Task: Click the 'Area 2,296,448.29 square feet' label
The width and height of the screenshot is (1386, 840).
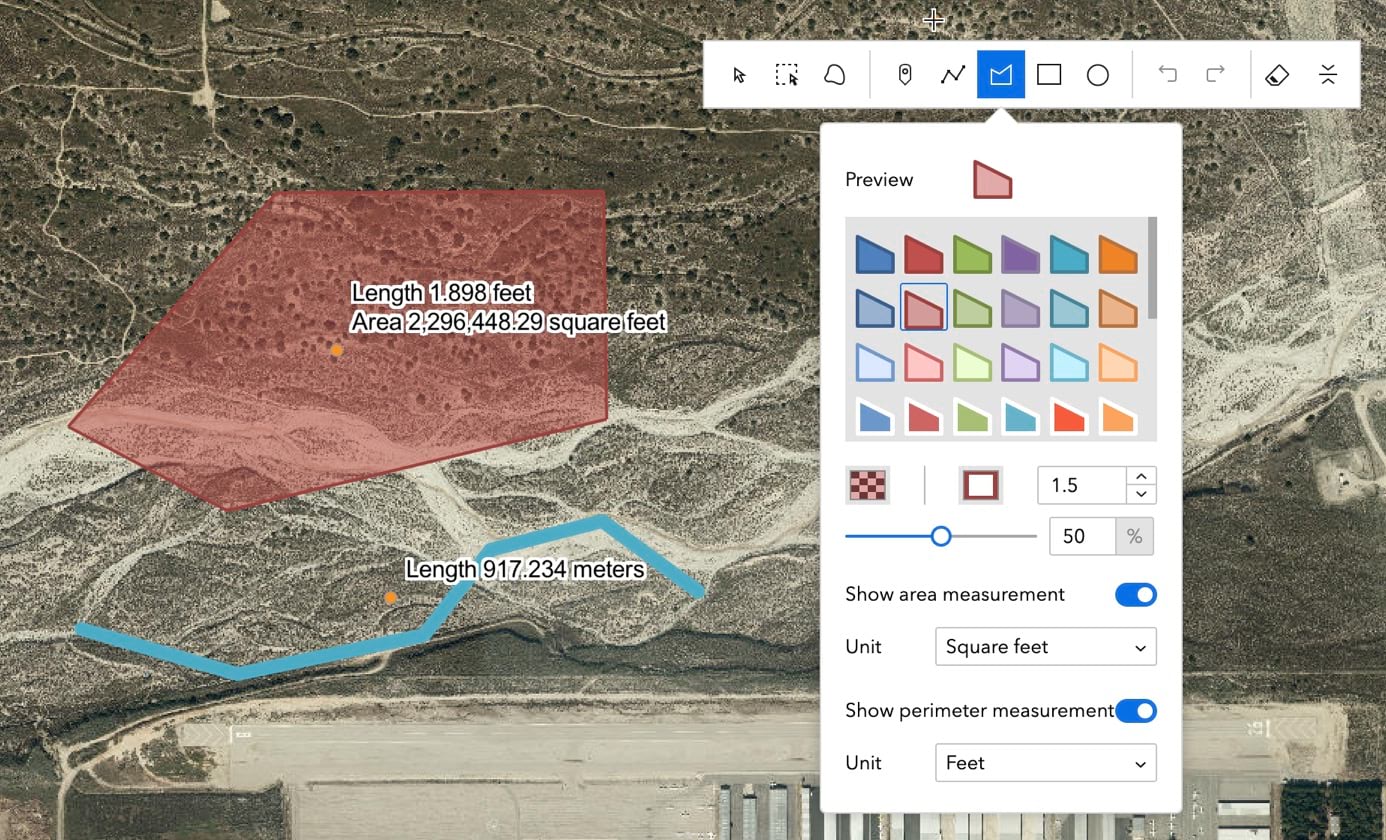Action: (508, 322)
